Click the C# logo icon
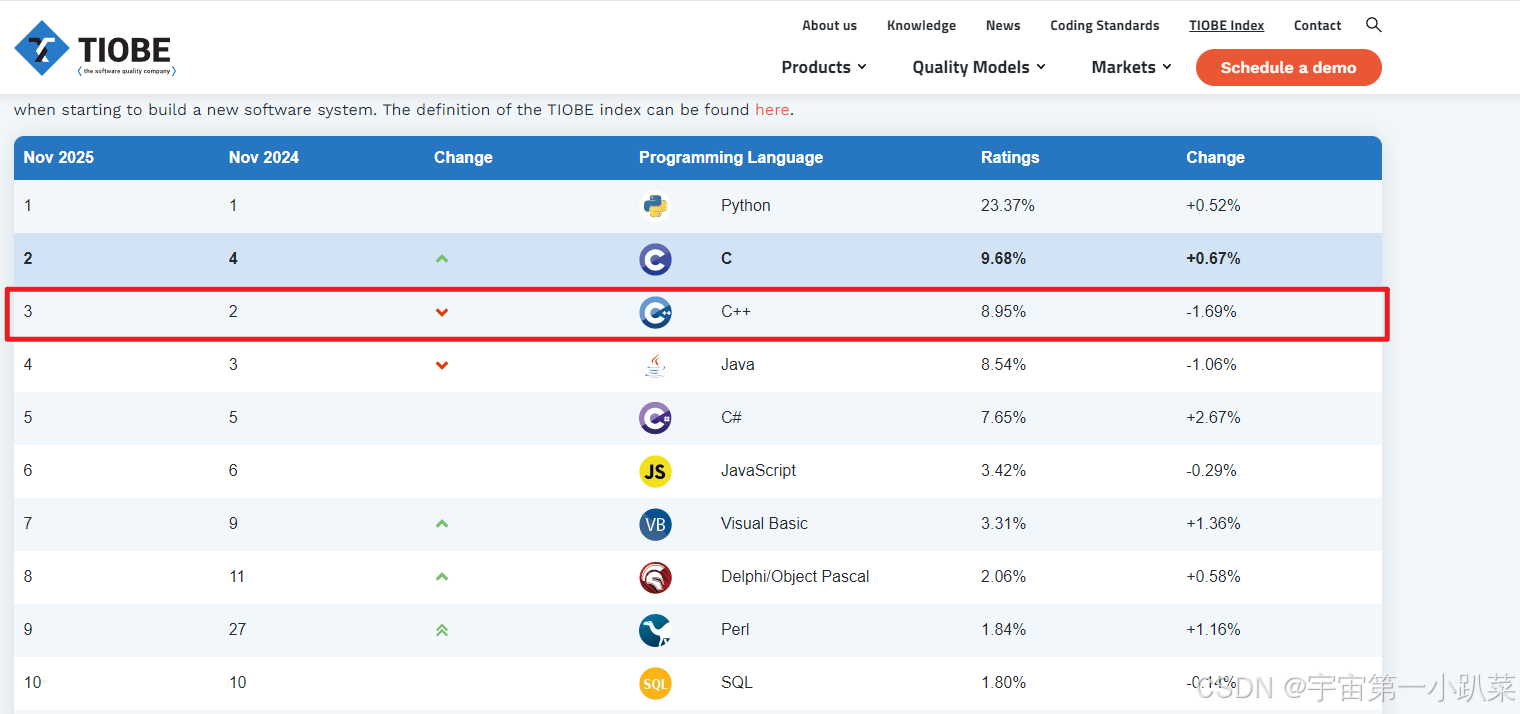The height and width of the screenshot is (714, 1520). (655, 418)
